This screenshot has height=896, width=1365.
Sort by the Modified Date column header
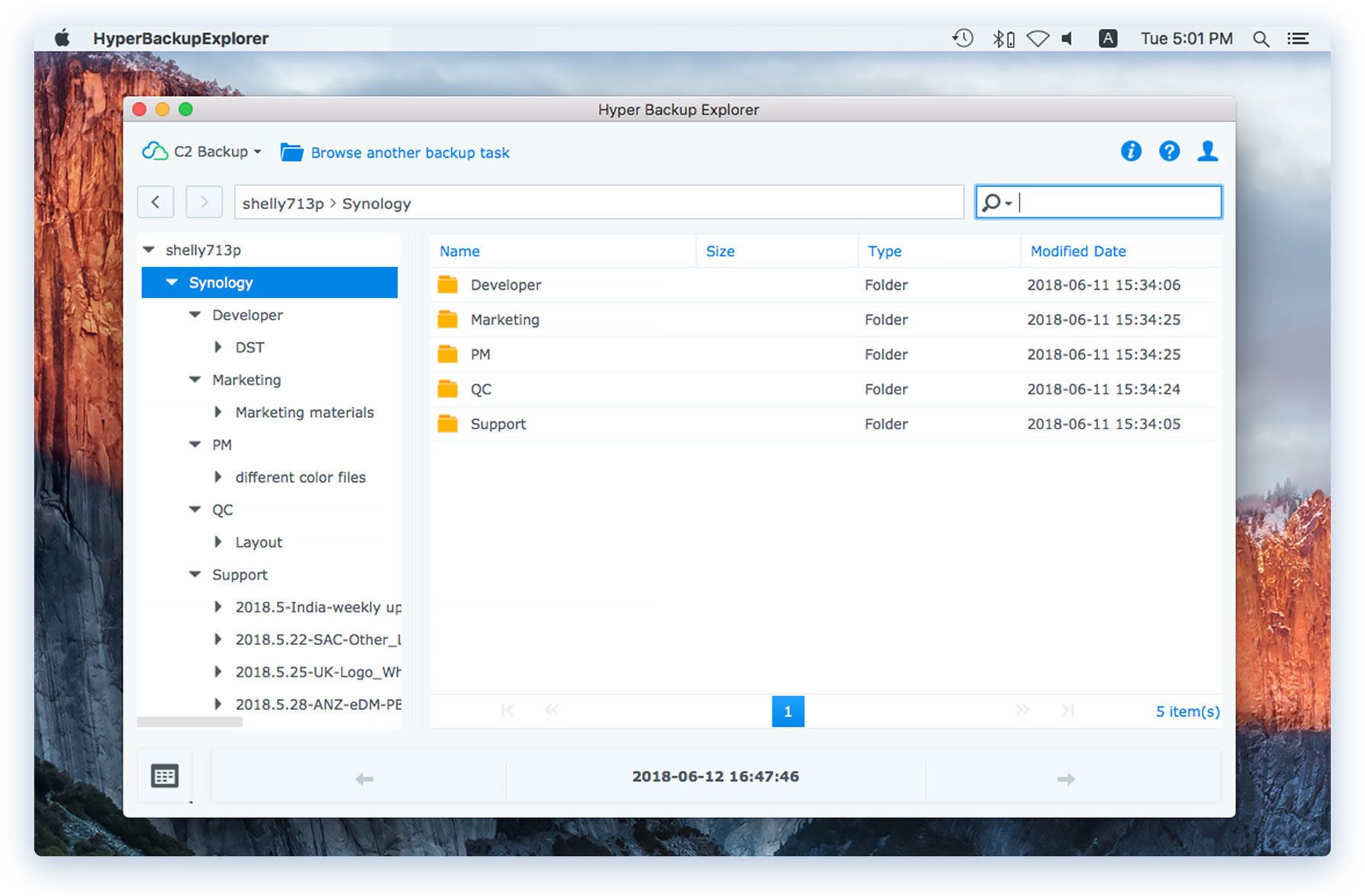1121,251
